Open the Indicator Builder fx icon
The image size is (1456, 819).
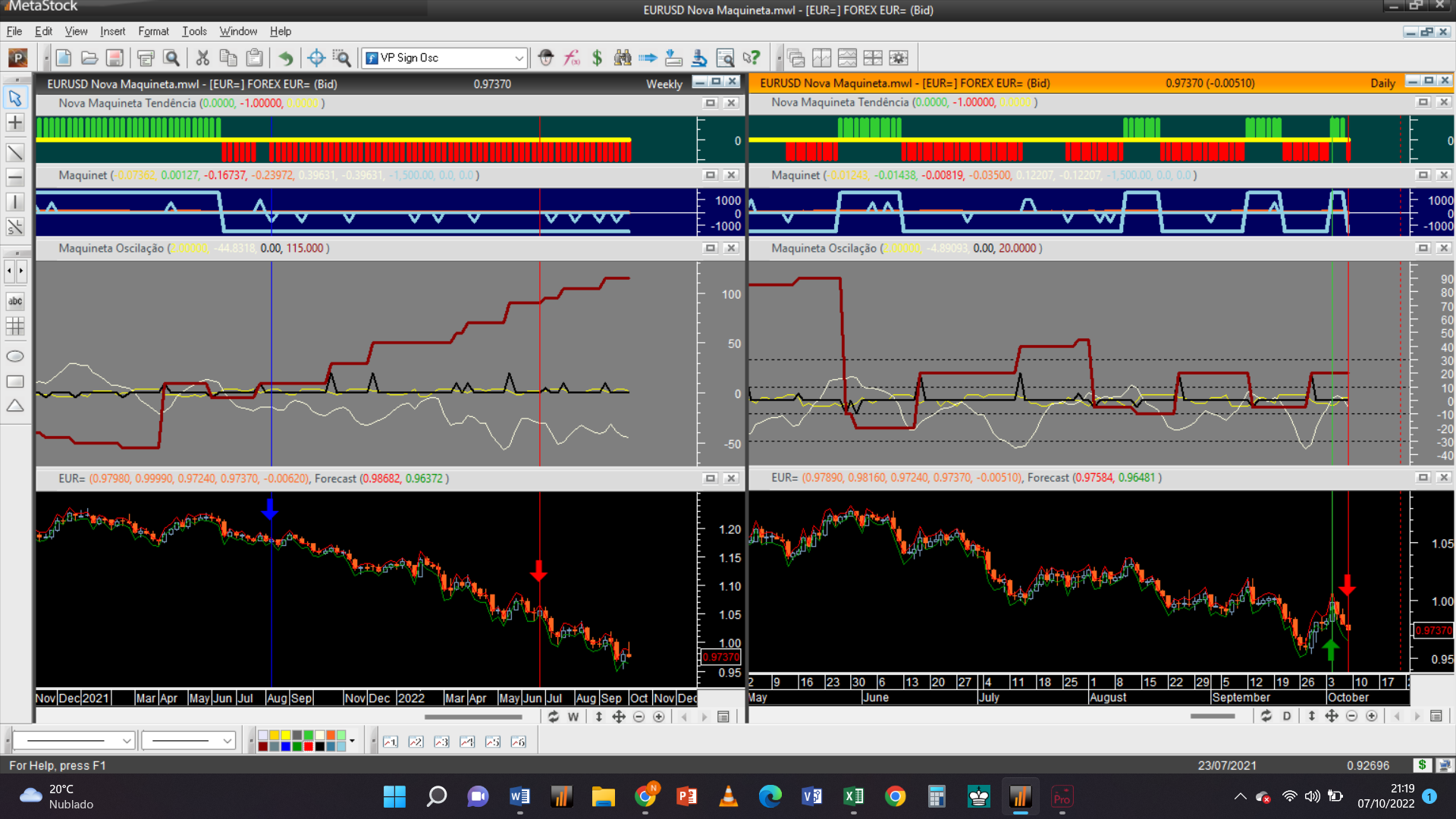click(572, 58)
